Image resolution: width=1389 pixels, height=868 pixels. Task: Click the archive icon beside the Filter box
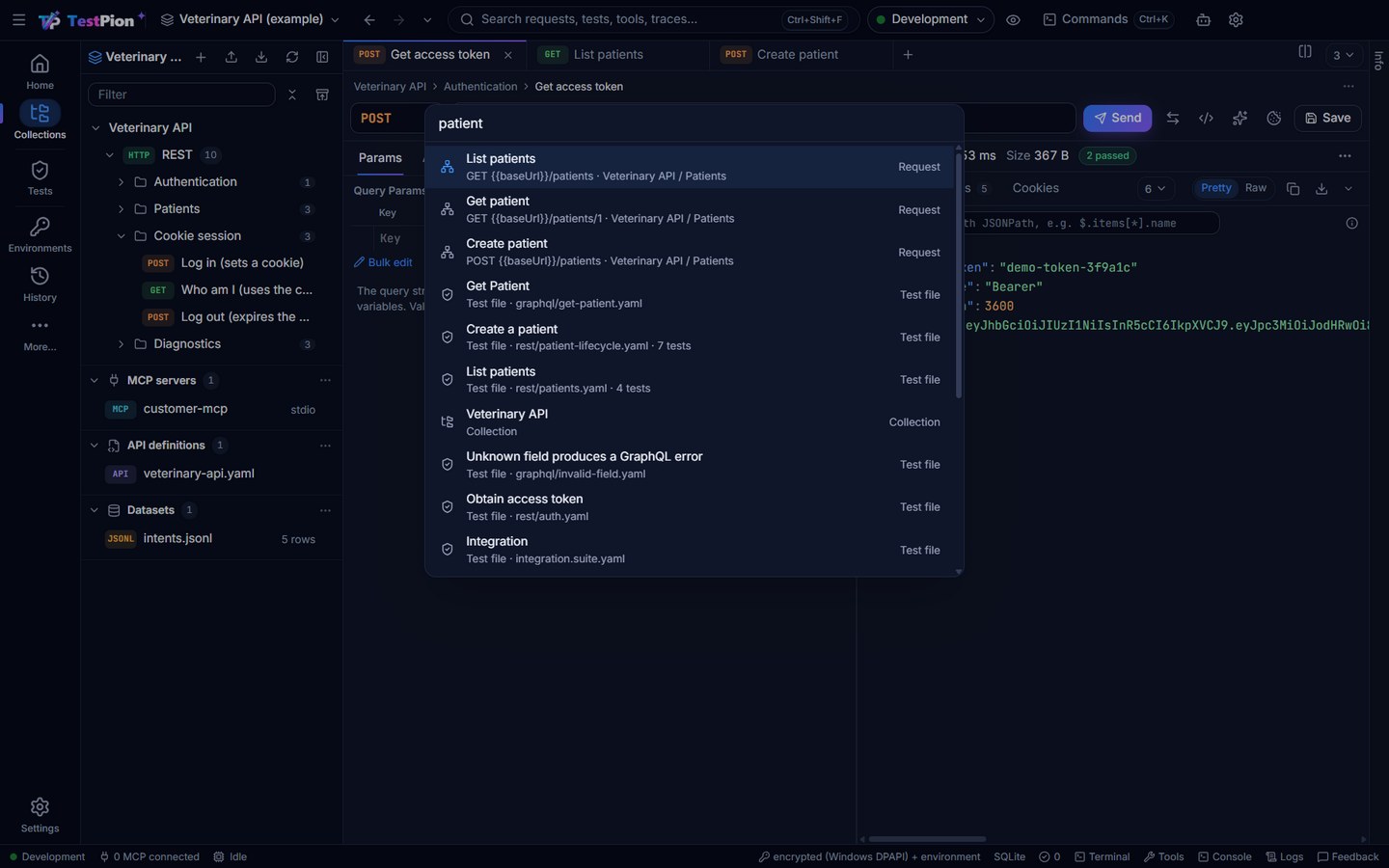point(322,95)
